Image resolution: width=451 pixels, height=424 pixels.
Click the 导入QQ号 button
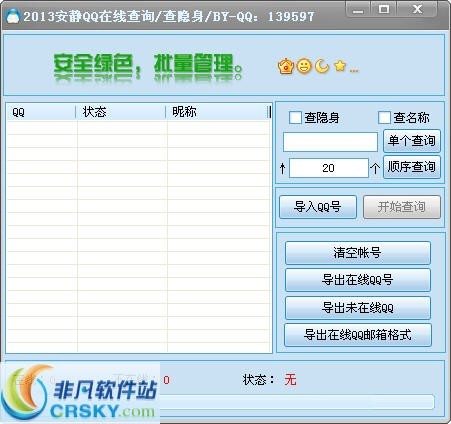click(x=318, y=207)
